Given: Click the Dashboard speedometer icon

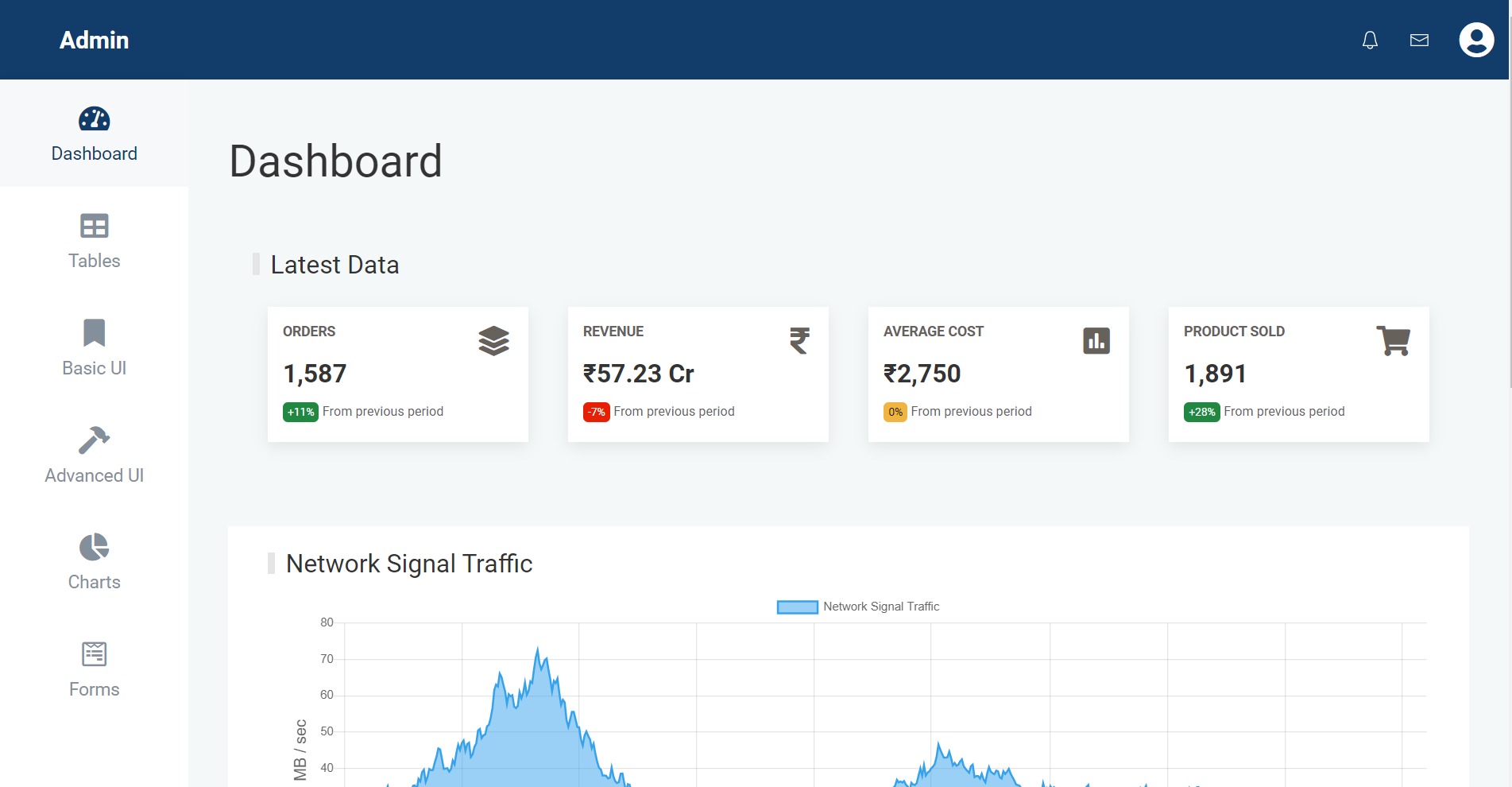Looking at the screenshot, I should click(x=94, y=119).
